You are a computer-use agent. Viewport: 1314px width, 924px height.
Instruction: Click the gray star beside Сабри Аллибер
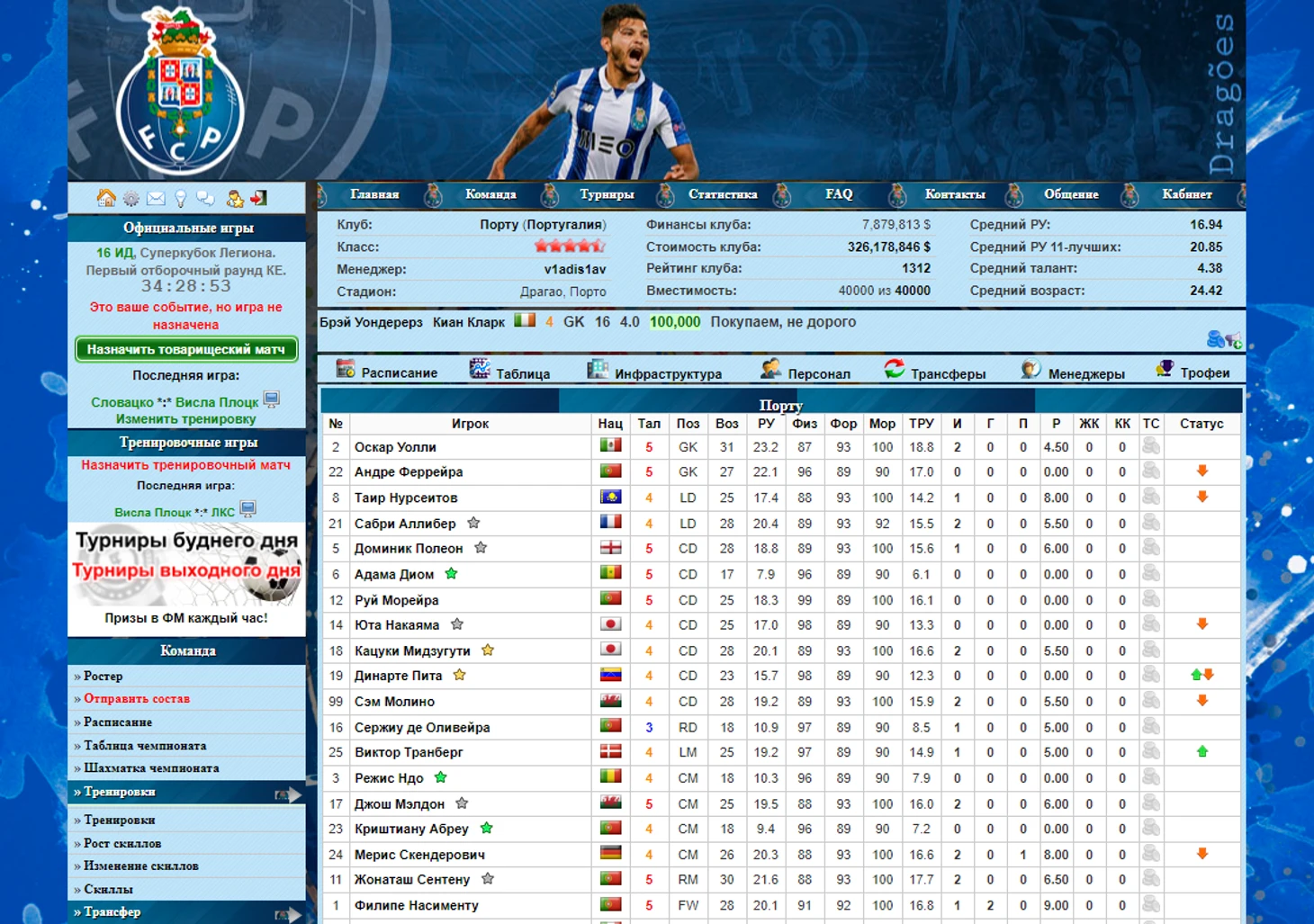(473, 523)
